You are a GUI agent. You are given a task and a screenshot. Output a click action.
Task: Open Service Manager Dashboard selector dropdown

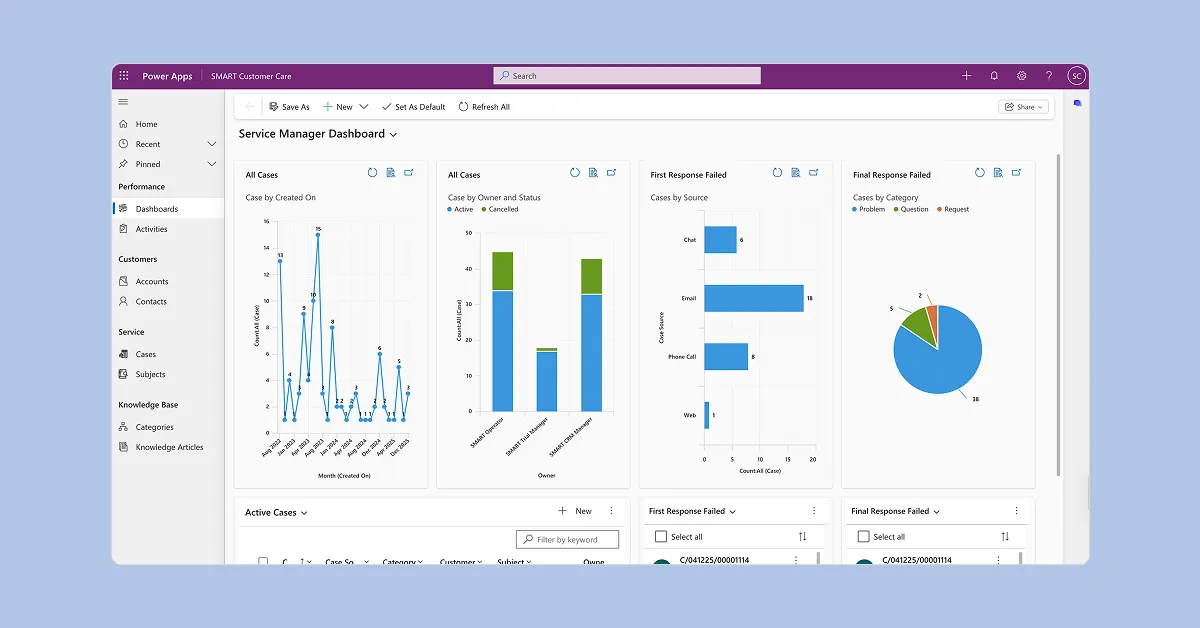click(393, 134)
